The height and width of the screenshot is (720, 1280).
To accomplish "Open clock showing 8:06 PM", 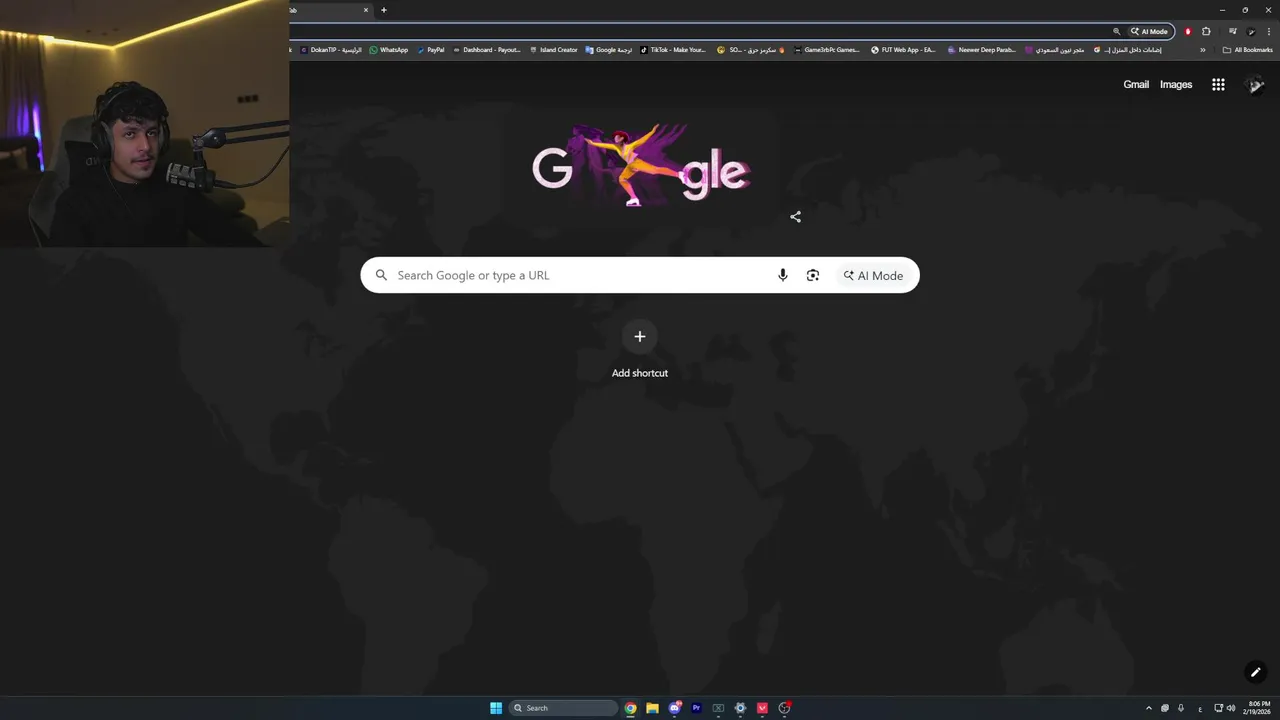I will 1258,708.
